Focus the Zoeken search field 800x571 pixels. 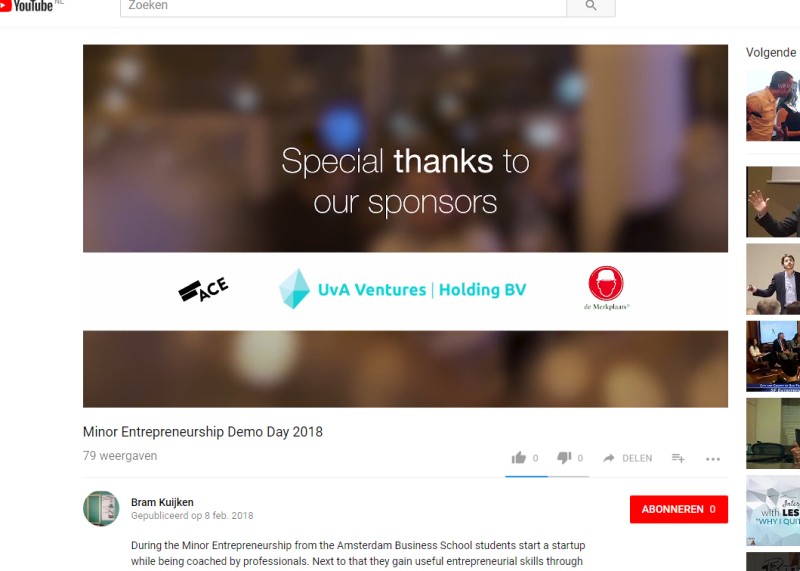pyautogui.click(x=343, y=7)
